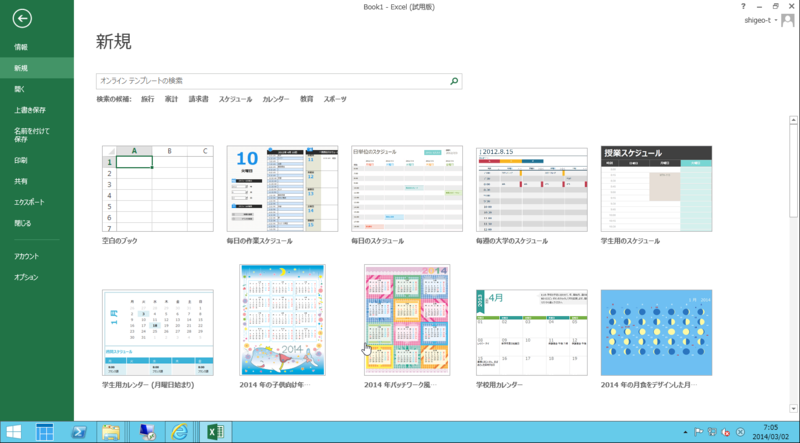Viewport: 800px width, 443px height.
Task: Click the back arrow circle icon
Action: 22,19
